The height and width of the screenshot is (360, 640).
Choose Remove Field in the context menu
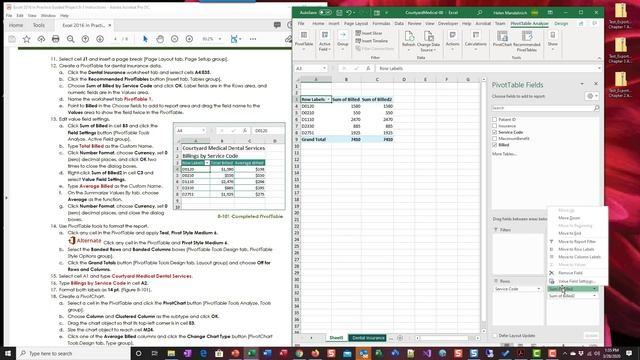tap(570, 273)
